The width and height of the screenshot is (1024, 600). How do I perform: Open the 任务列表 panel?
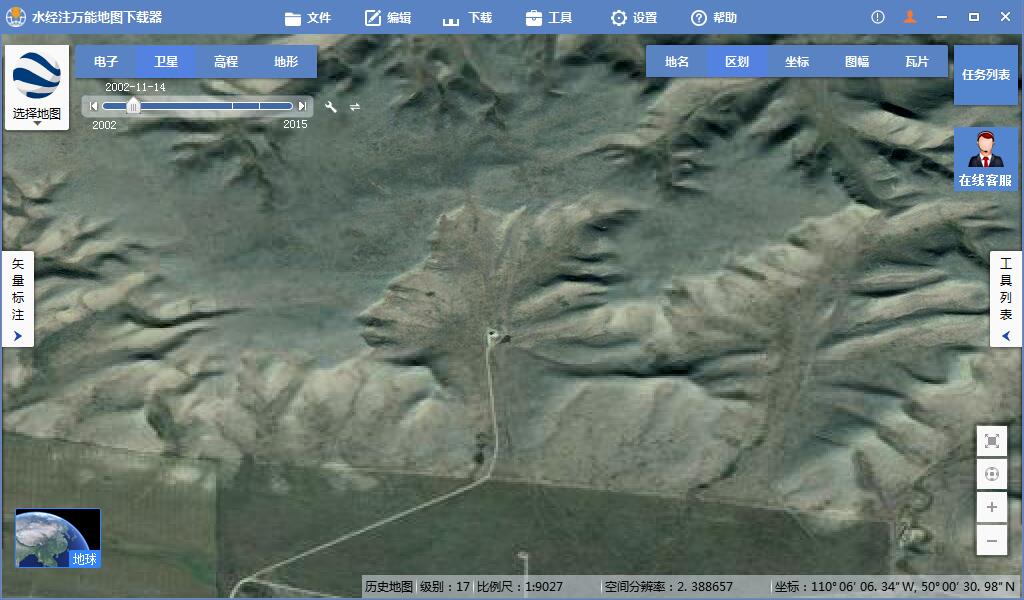(x=985, y=74)
